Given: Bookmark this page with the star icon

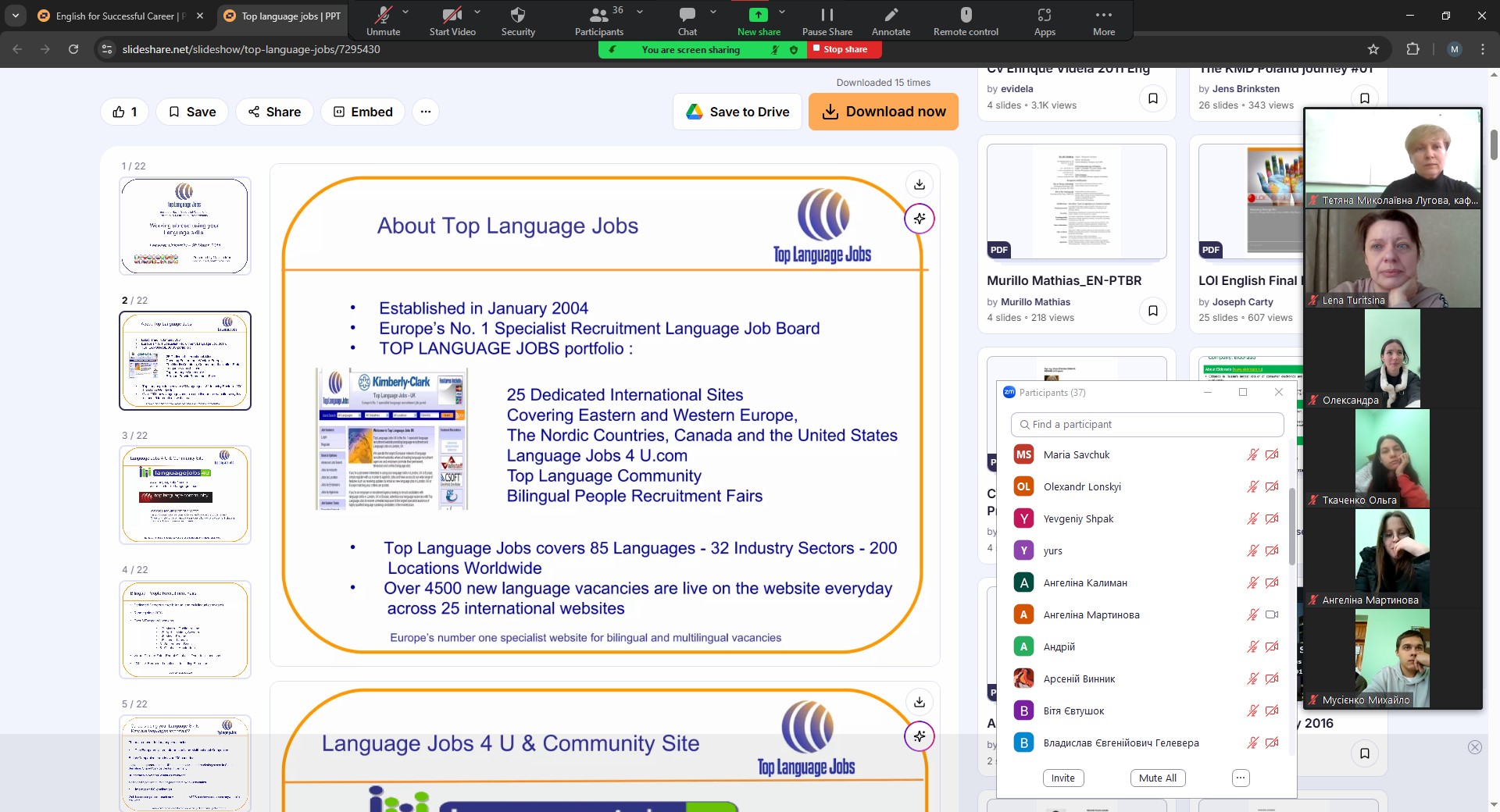Looking at the screenshot, I should (x=1373, y=49).
